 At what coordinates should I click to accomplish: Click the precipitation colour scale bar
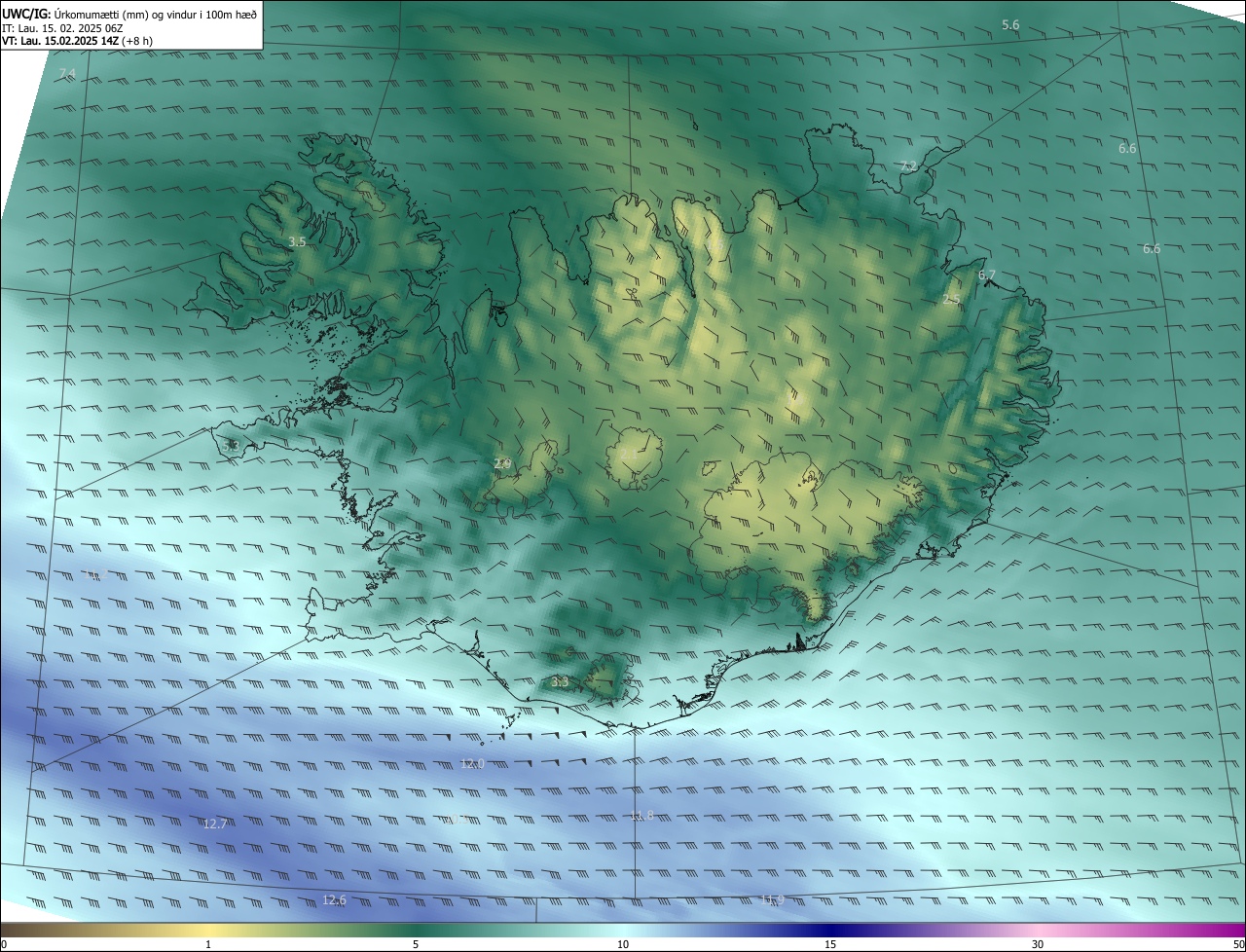point(623,931)
